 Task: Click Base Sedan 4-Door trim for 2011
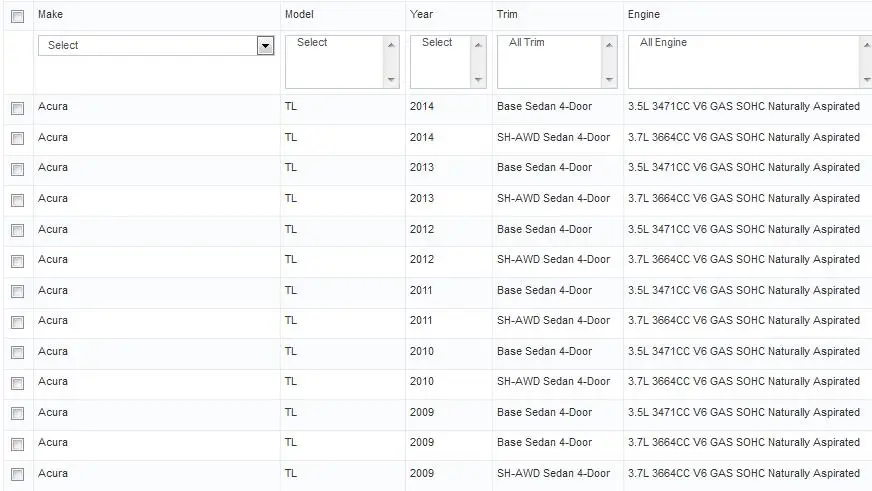click(544, 290)
